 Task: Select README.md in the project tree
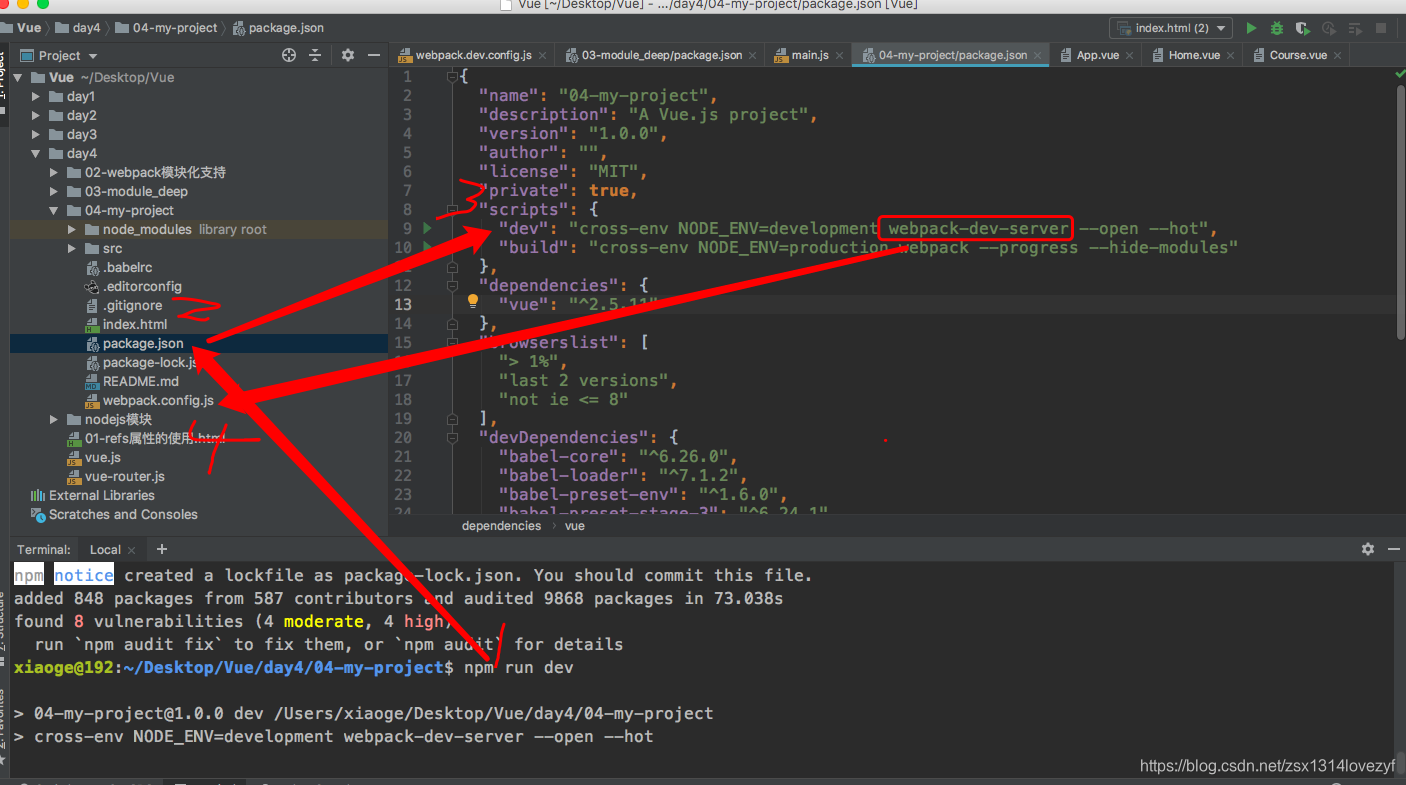(x=141, y=381)
